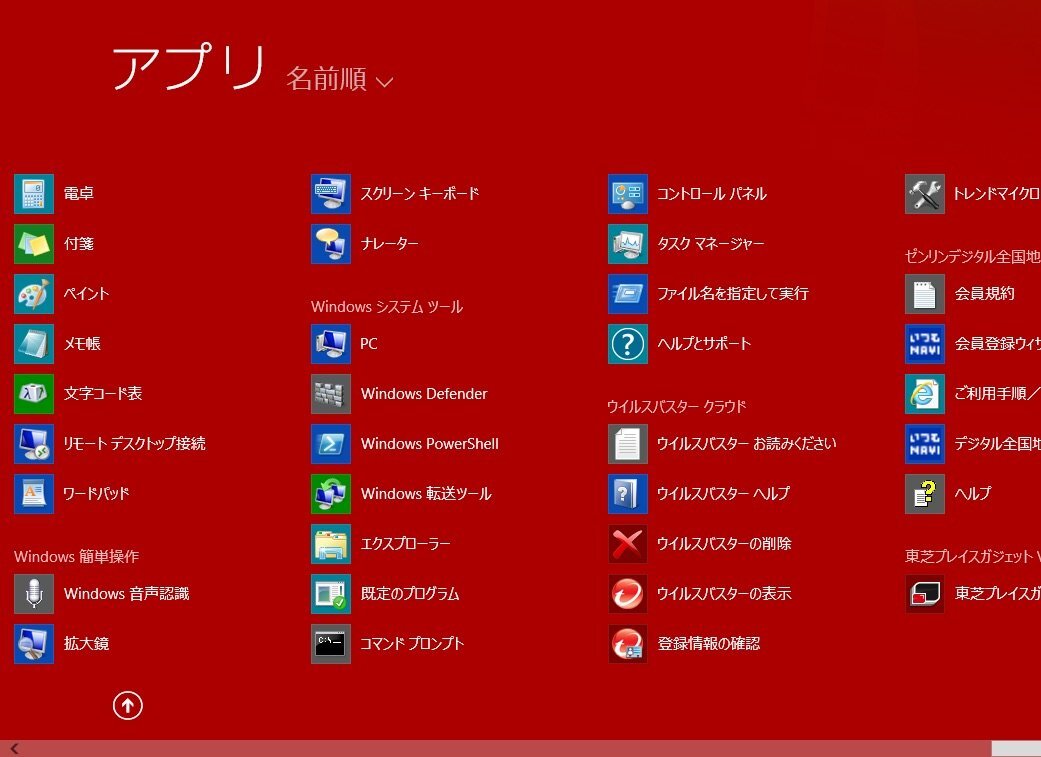Click the メモ帳 text label
The image size is (1041, 757).
pyautogui.click(x=82, y=344)
